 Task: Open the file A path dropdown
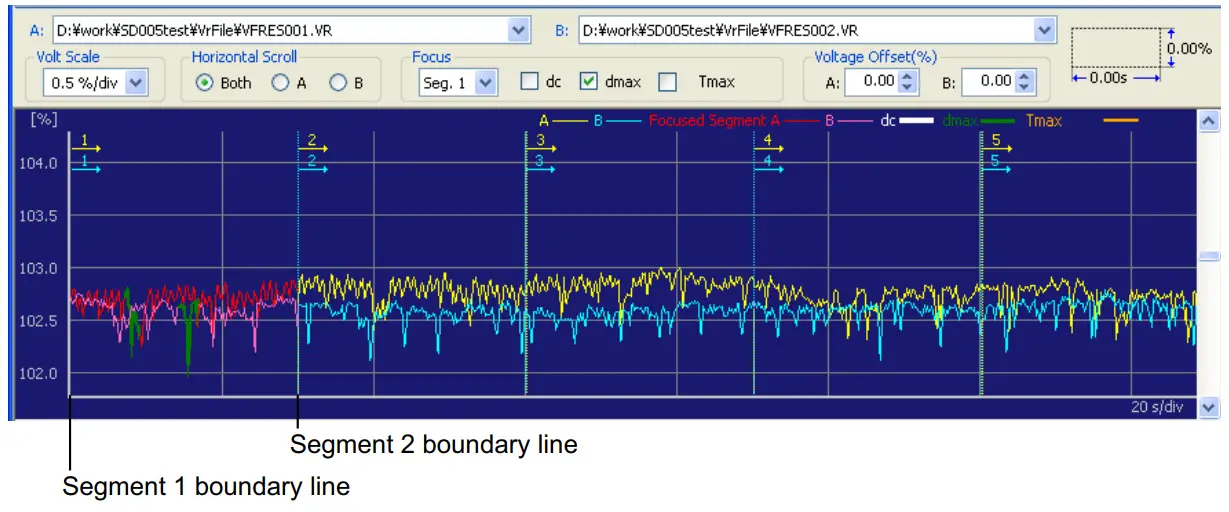click(x=520, y=30)
